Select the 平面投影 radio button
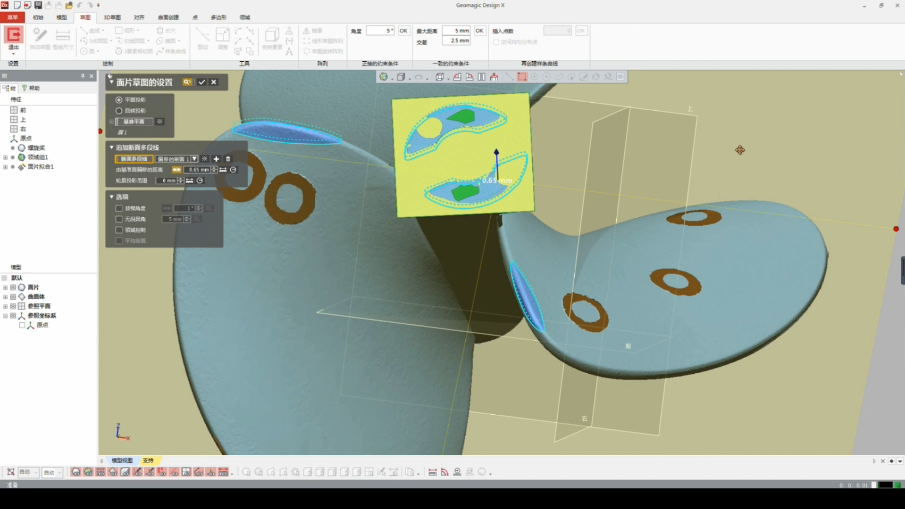Image resolution: width=905 pixels, height=509 pixels. tap(119, 100)
